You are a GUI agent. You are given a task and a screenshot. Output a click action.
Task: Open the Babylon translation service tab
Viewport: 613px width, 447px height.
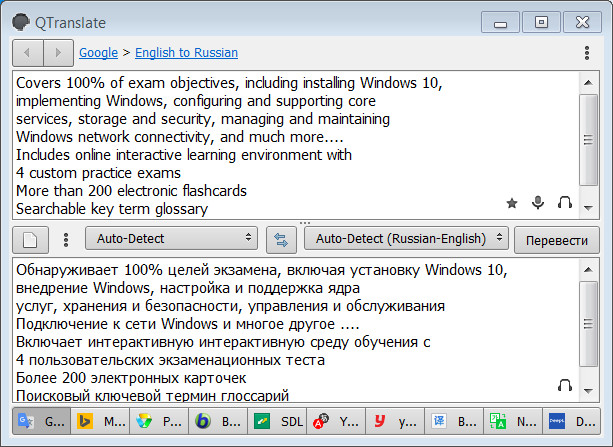pos(218,421)
